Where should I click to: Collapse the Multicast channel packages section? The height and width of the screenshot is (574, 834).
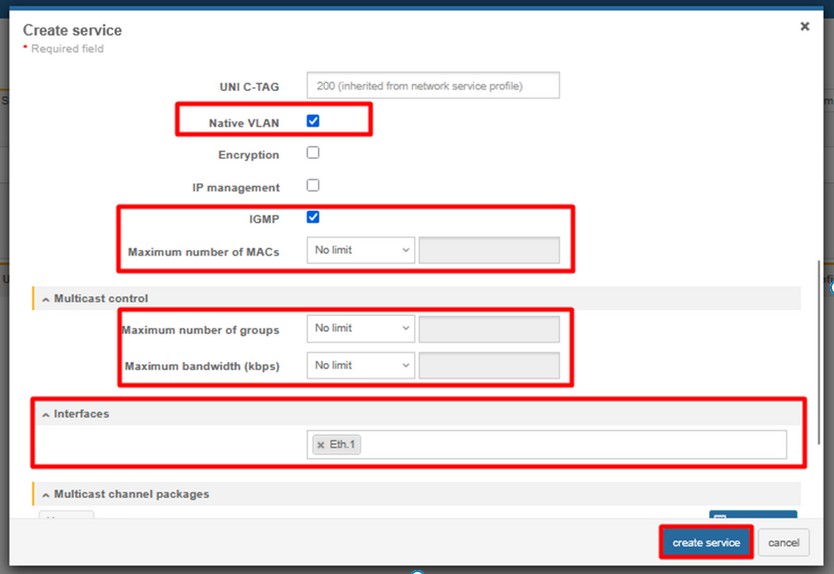click(x=46, y=494)
